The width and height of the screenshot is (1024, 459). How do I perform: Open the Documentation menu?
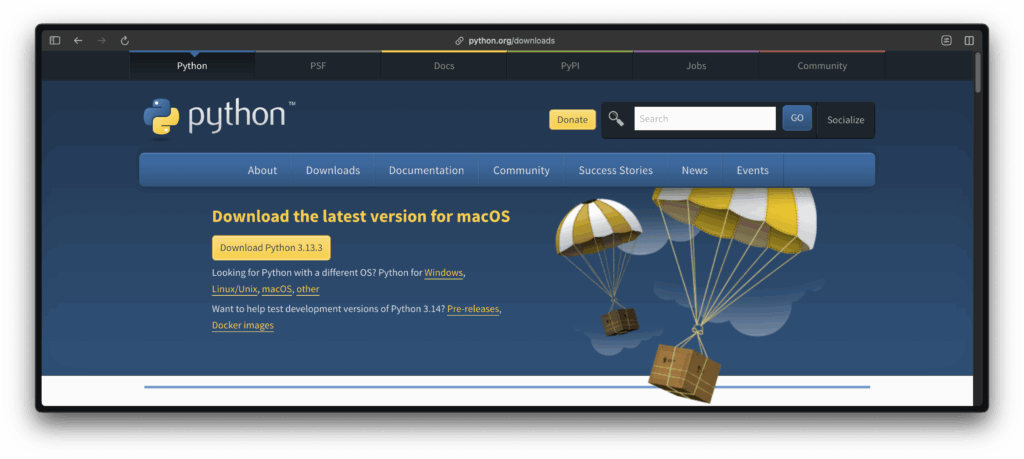pos(426,170)
